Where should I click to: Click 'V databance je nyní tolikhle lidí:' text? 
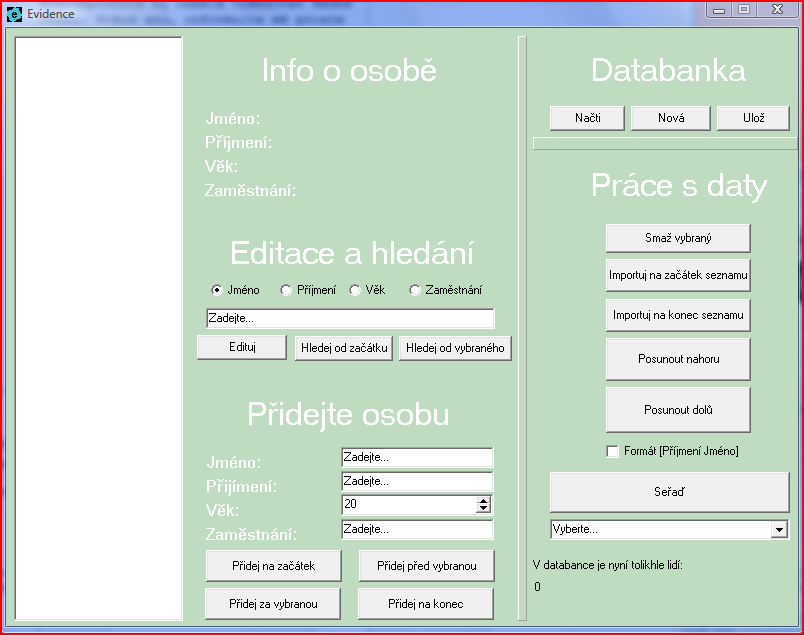(608, 565)
